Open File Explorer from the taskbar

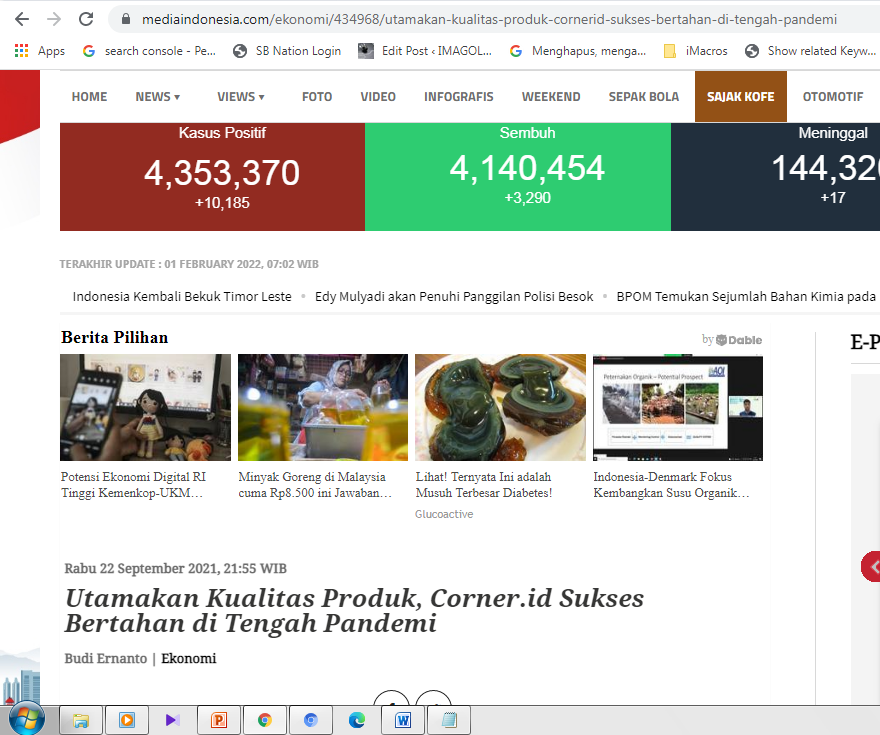[81, 719]
